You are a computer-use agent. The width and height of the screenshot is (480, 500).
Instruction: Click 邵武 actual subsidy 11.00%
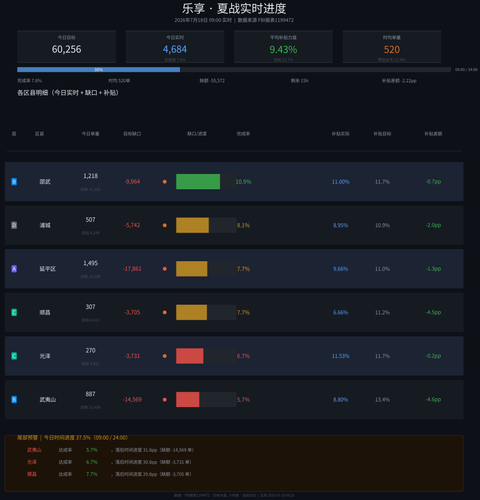[x=340, y=182]
